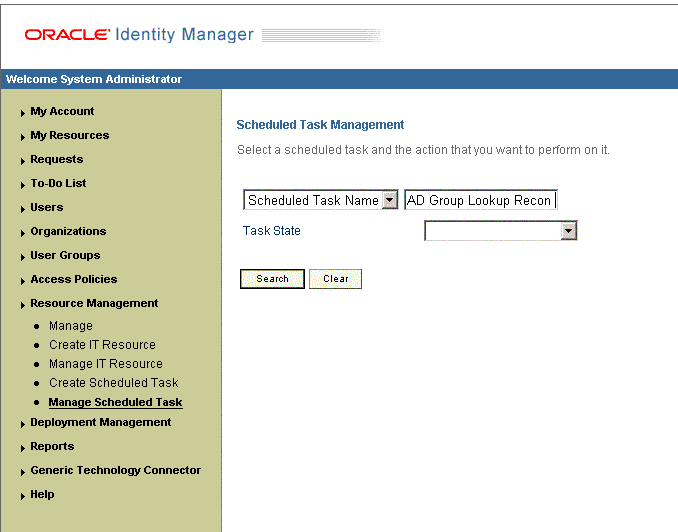The height and width of the screenshot is (532, 678).
Task: Open the Reports menu
Action: pyautogui.click(x=52, y=446)
